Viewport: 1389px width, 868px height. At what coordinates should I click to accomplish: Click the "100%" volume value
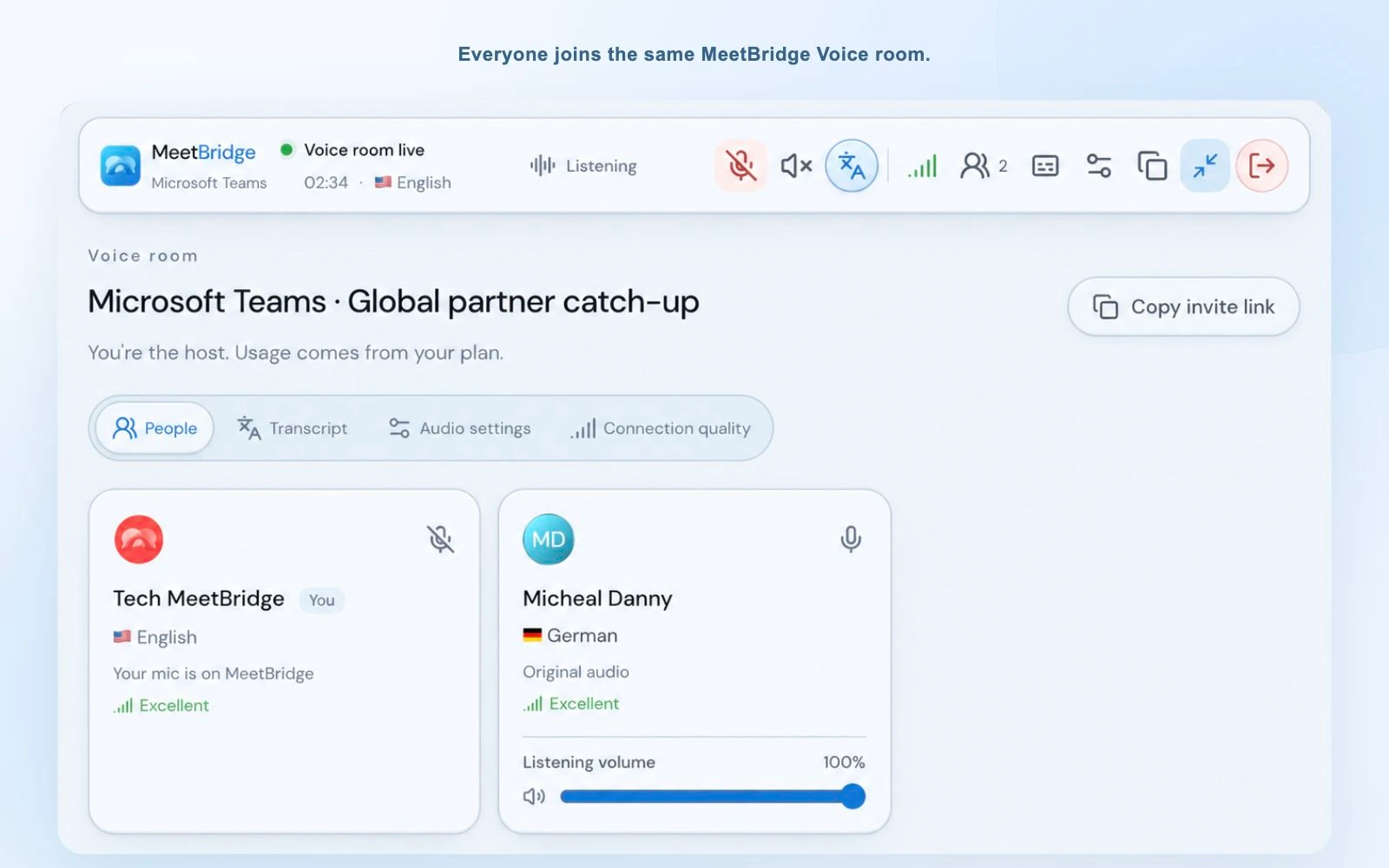[x=844, y=762]
